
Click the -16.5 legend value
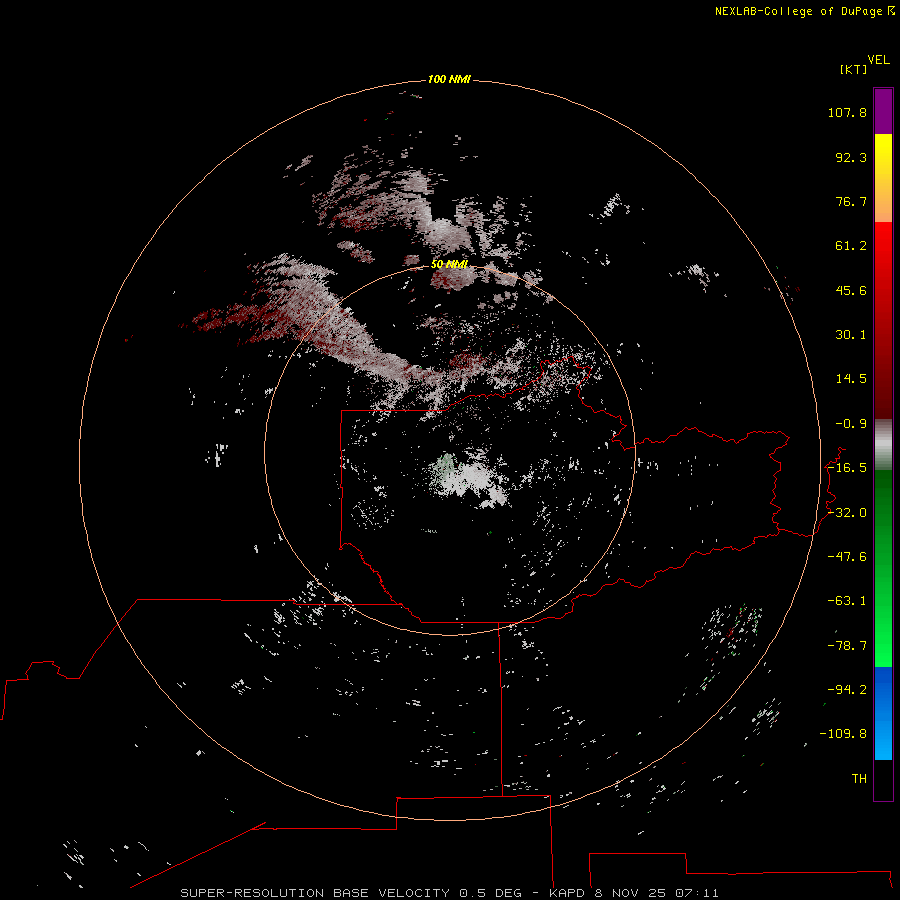coord(847,468)
